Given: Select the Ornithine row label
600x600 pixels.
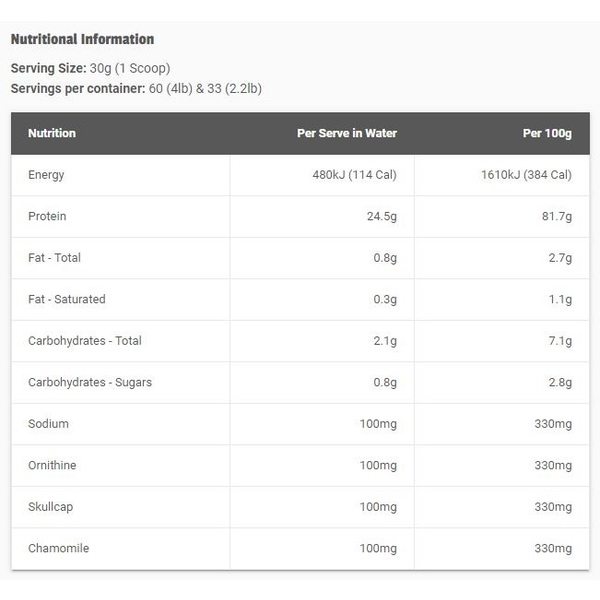Looking at the screenshot, I should point(52,465).
